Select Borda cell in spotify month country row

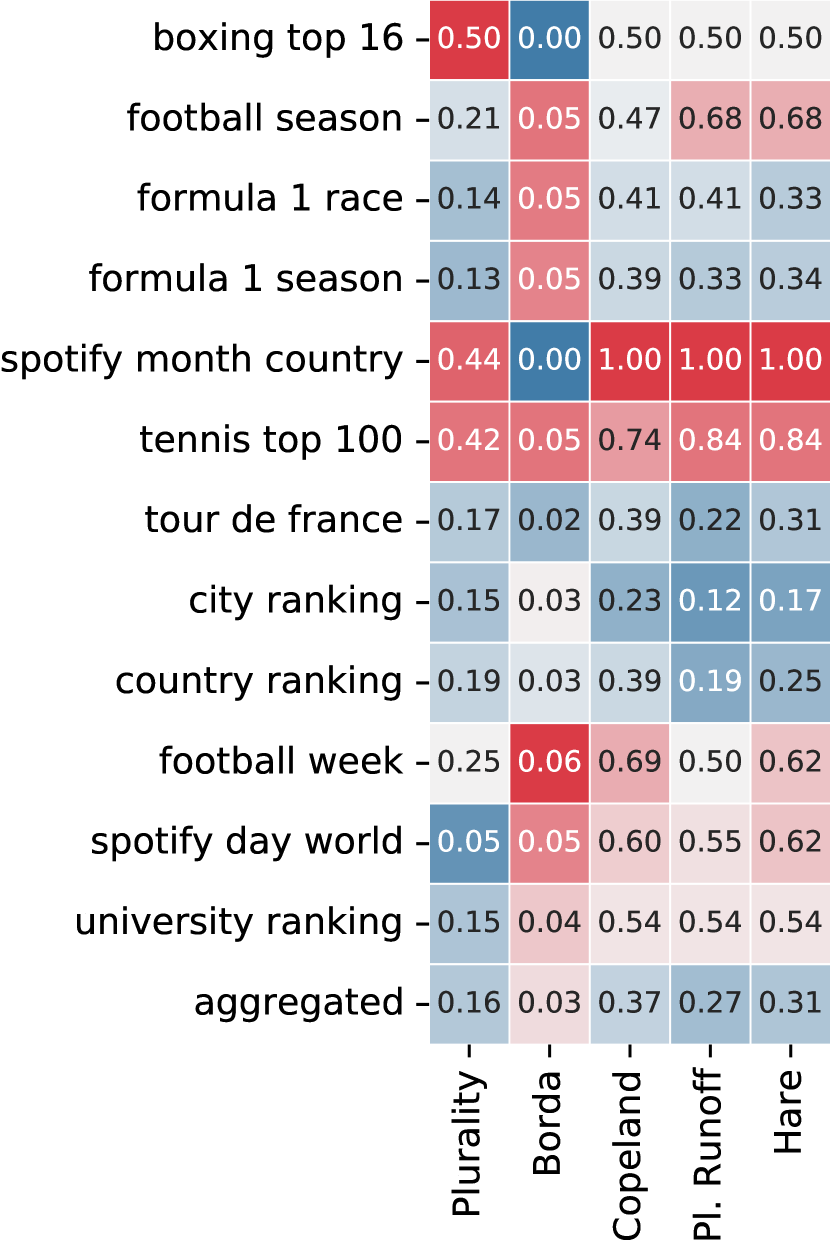pos(549,360)
